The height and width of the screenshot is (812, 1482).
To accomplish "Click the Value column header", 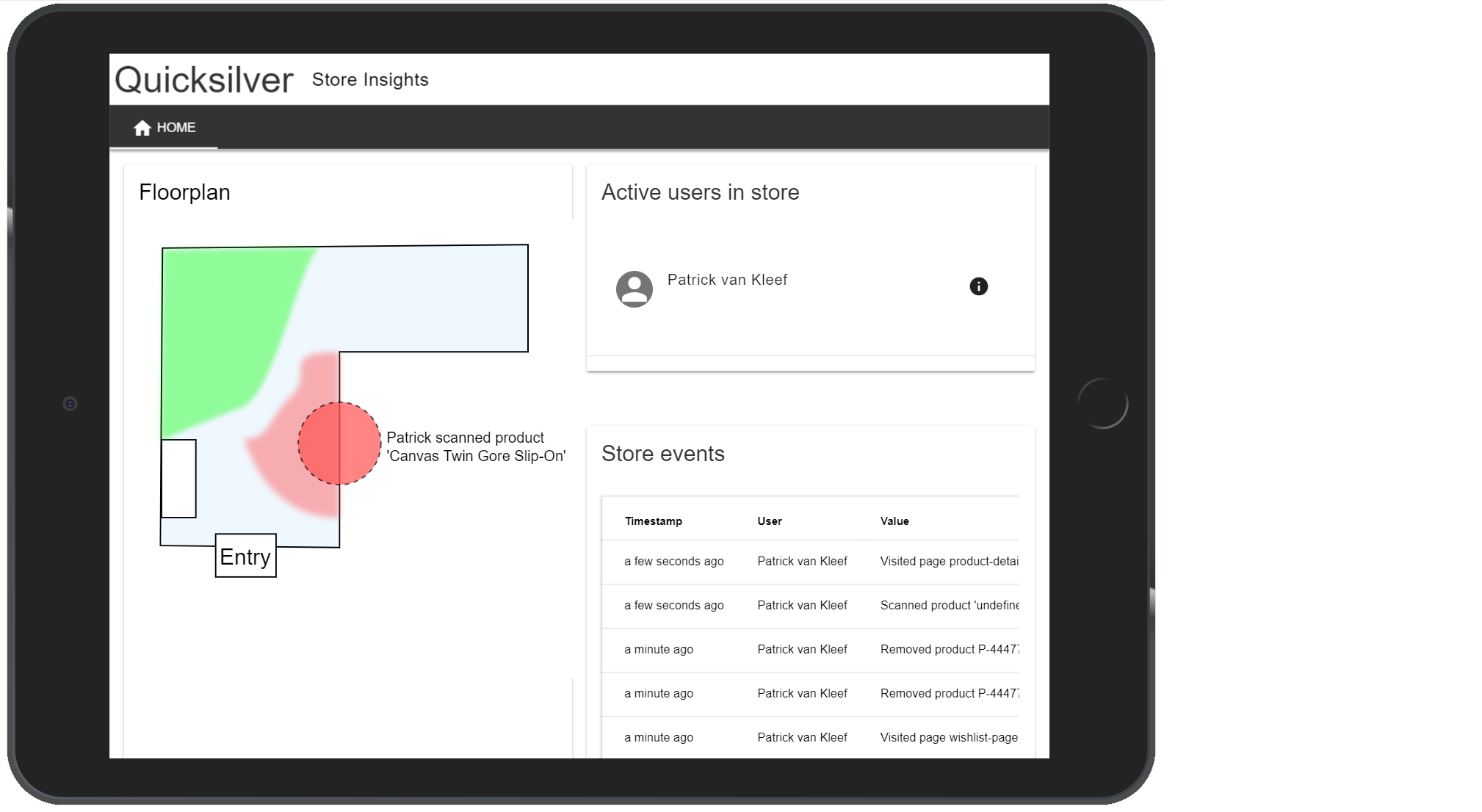I will 894,521.
